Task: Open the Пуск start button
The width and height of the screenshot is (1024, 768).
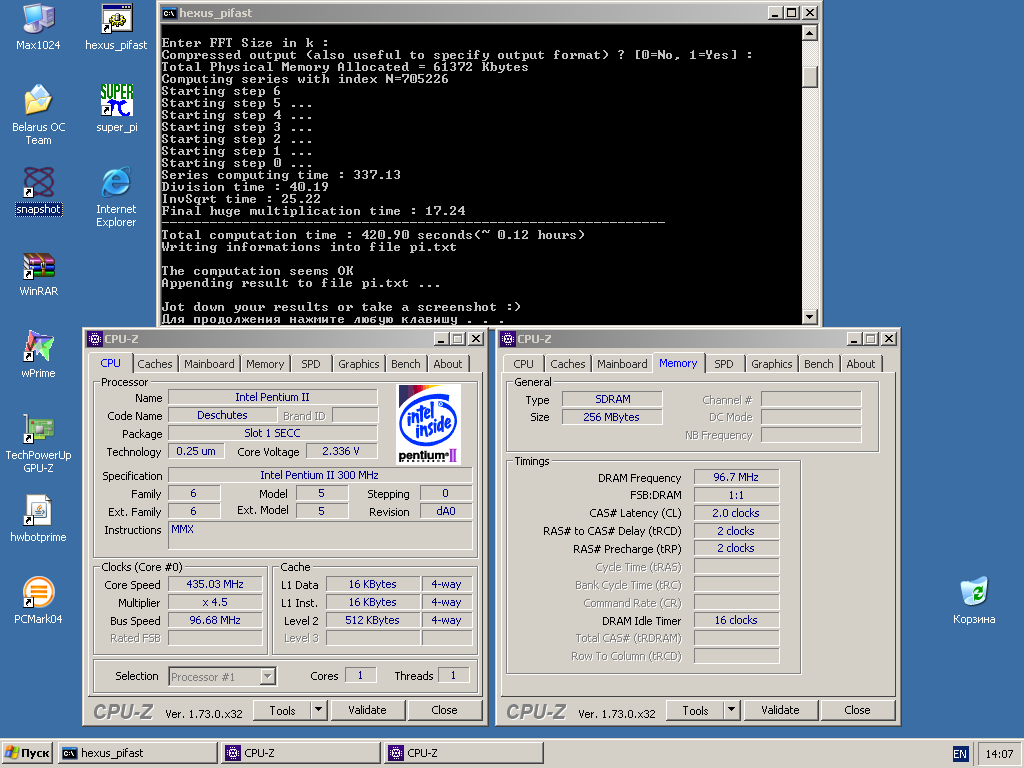Action: click(27, 753)
